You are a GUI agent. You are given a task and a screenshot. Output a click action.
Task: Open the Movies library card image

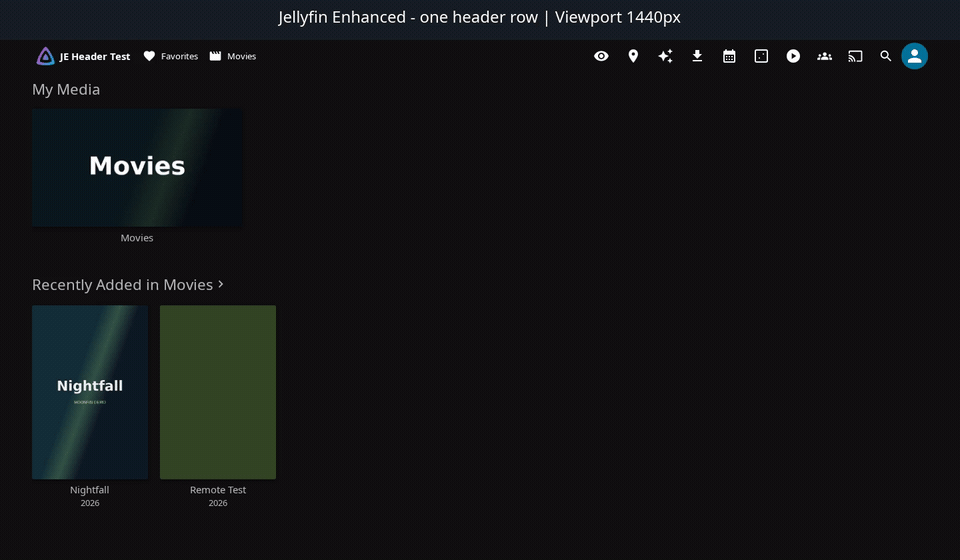[x=137, y=168]
